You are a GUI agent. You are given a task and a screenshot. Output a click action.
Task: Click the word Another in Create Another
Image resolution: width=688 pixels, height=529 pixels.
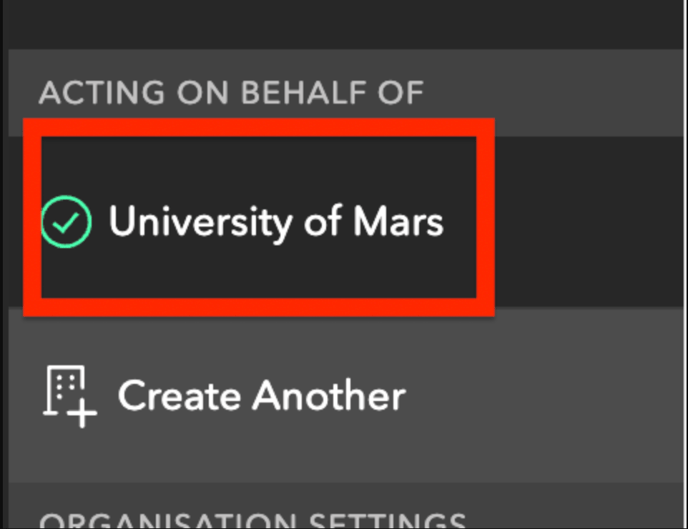329,396
